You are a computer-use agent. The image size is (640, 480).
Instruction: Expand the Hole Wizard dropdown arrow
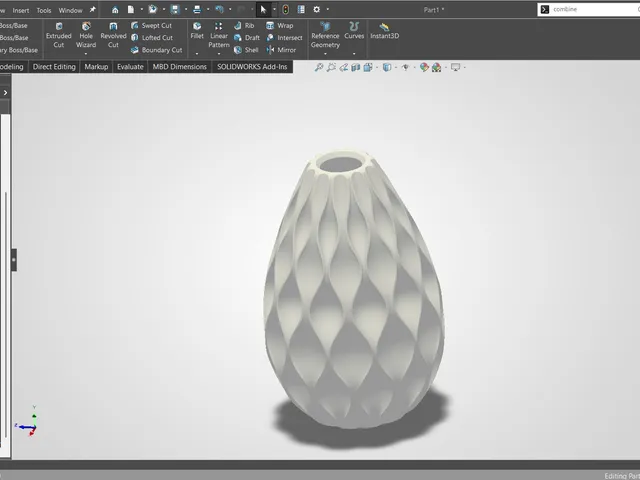tap(86, 53)
